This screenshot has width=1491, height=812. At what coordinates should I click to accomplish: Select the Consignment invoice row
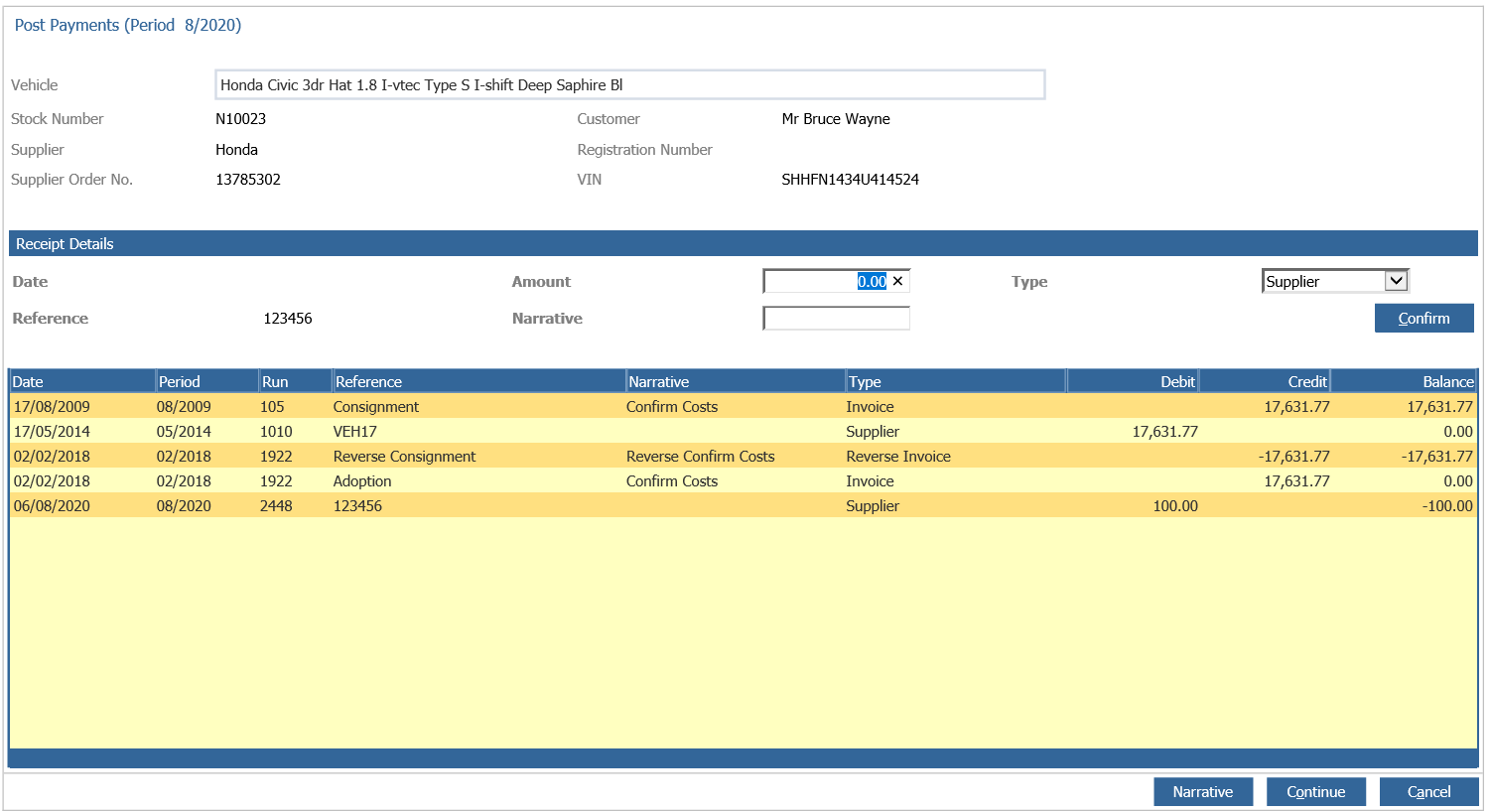click(x=743, y=406)
